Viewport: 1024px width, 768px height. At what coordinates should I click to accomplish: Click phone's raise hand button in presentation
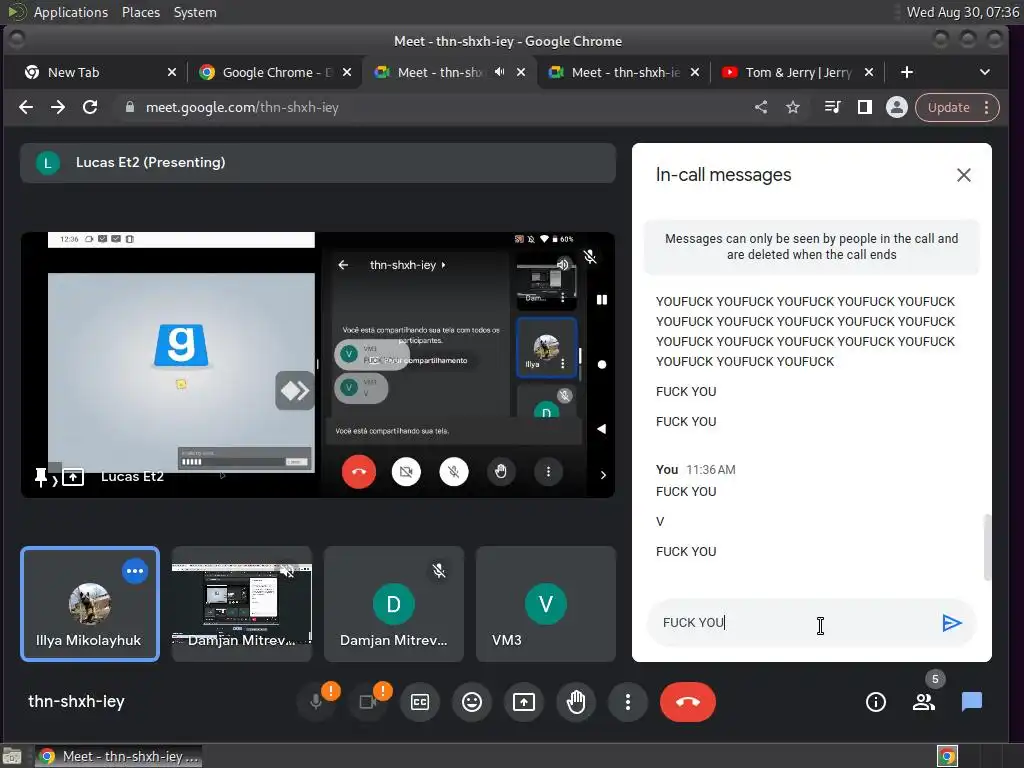(501, 472)
